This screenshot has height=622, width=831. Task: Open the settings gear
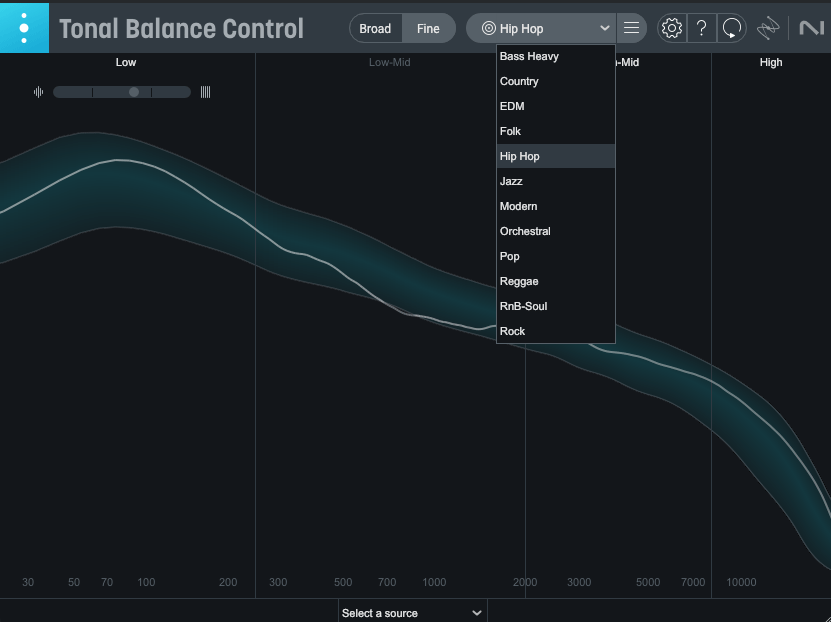tap(671, 28)
